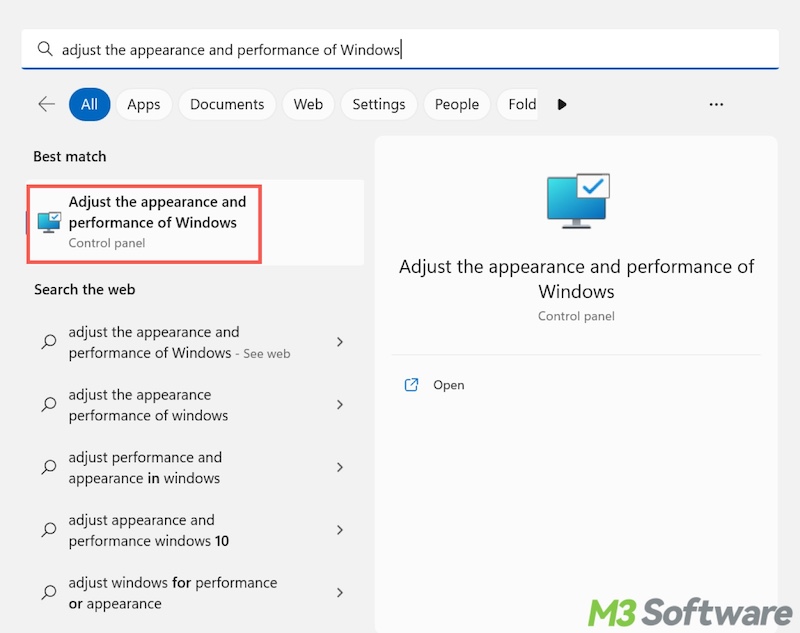Click the monitor icon in Best match result
800x633 pixels.
click(49, 221)
